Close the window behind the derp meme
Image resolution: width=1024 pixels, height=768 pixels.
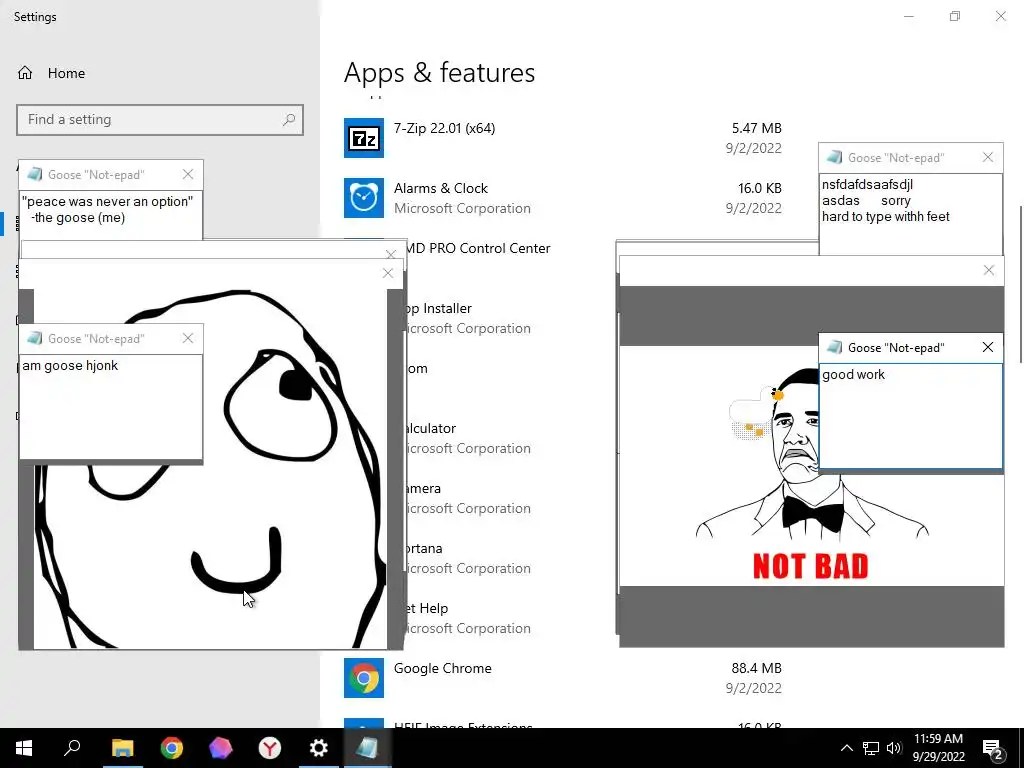pos(391,253)
